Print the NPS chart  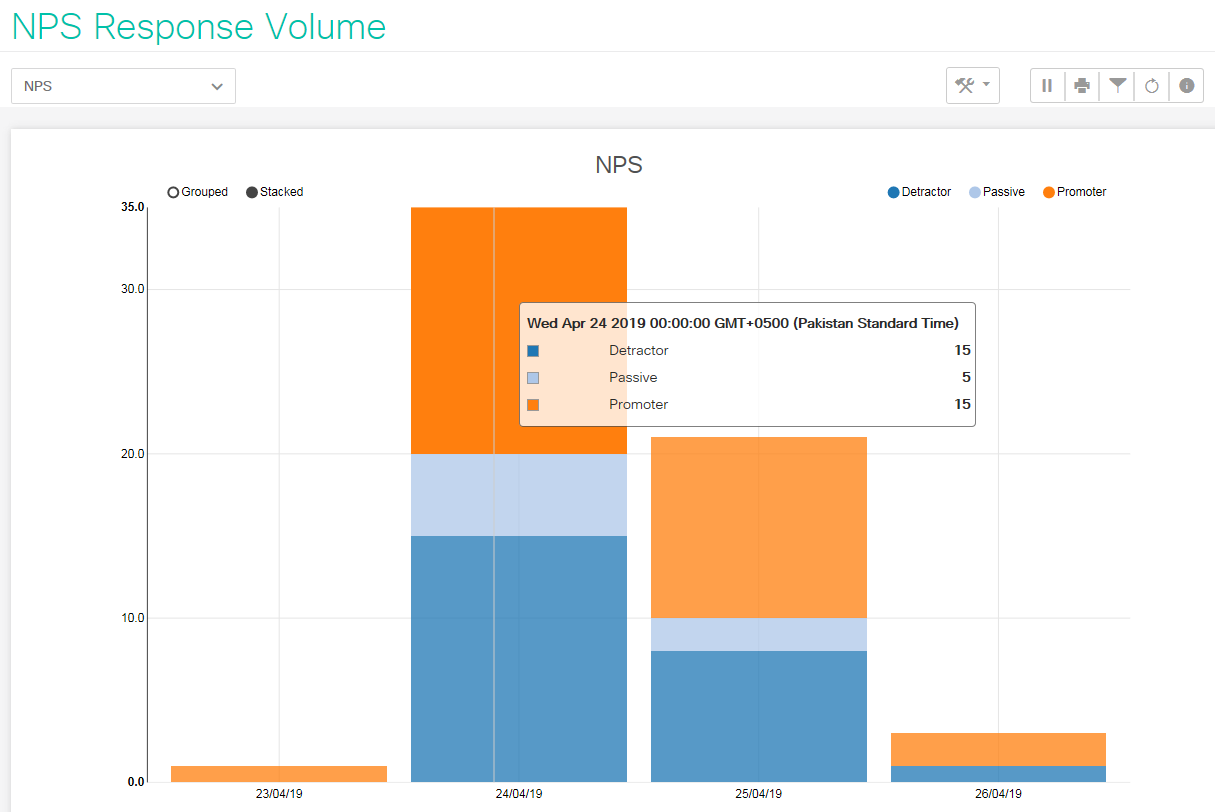coord(1082,86)
